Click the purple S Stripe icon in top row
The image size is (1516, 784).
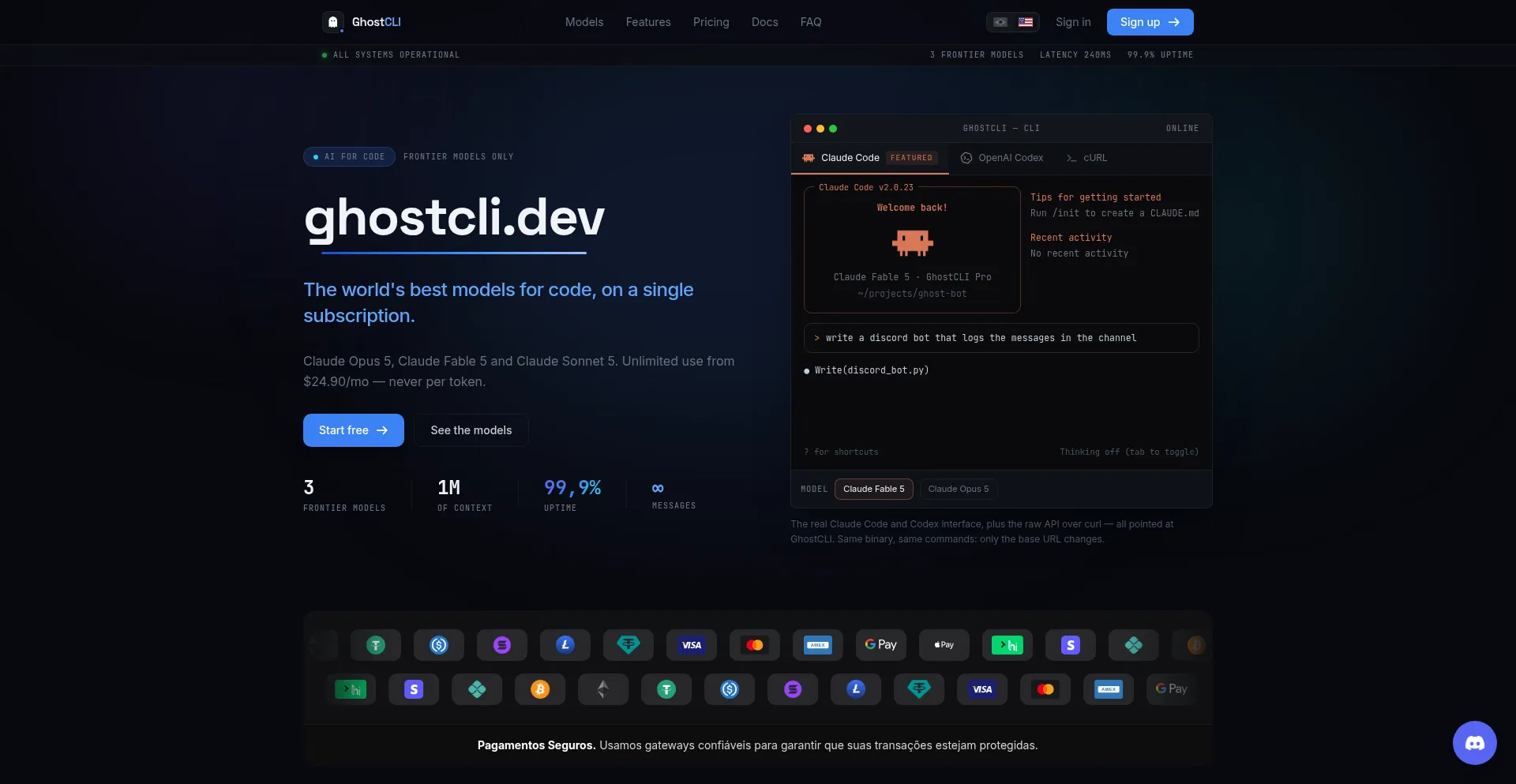(x=1071, y=645)
